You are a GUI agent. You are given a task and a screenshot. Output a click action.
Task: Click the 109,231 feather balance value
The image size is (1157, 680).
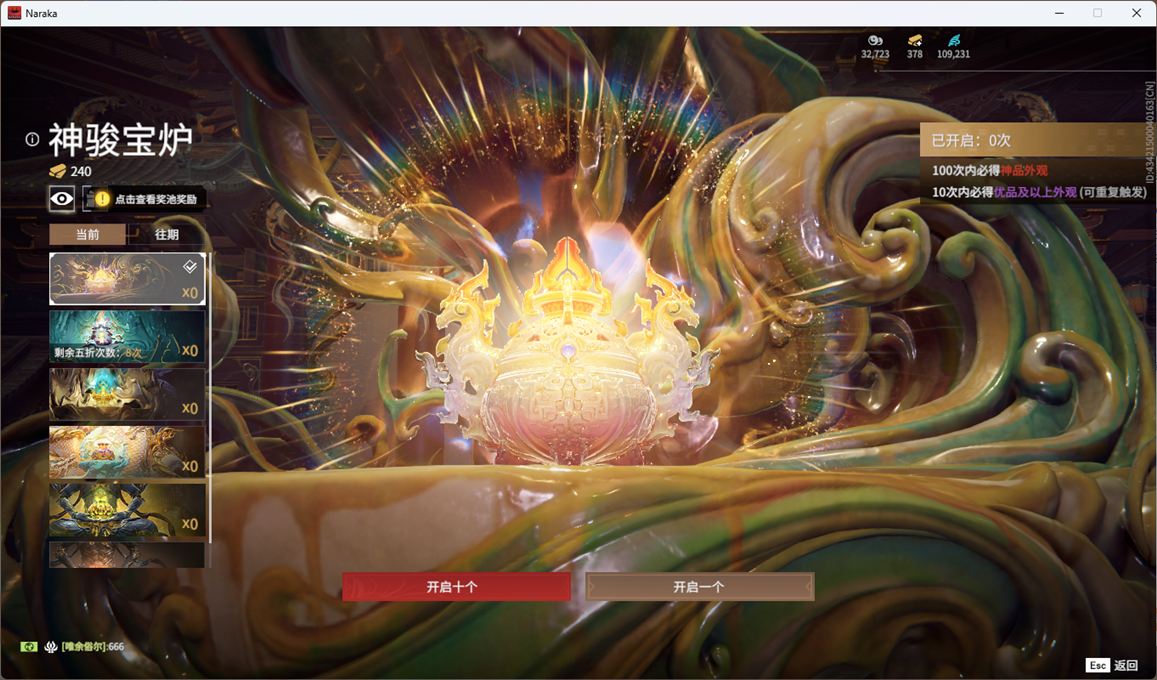coord(953,54)
